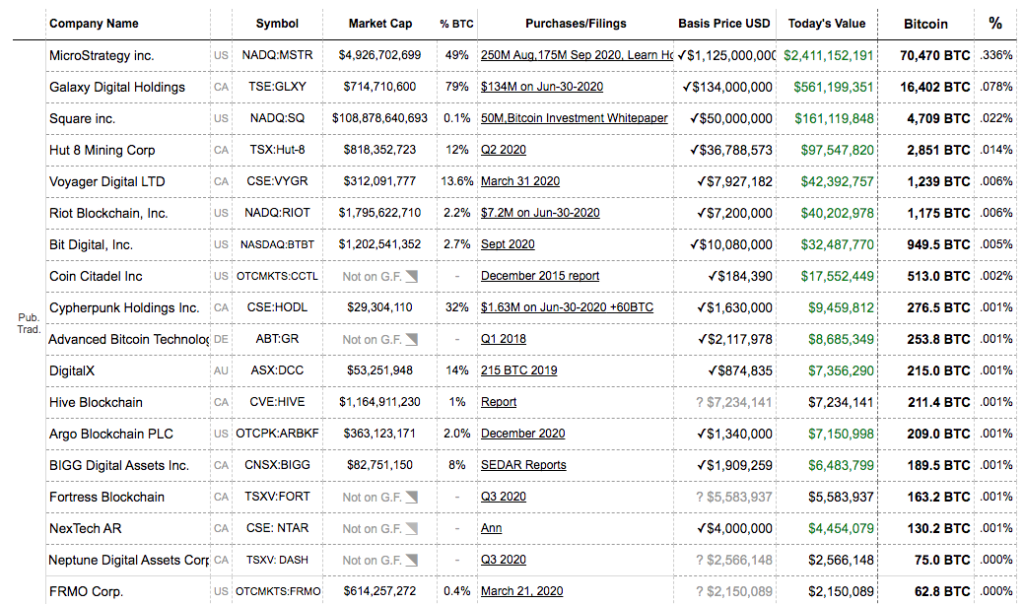Click note indicator in Coin Citadel Market Cap cell
Image resolution: width=1024 pixels, height=604 pixels.
[x=411, y=276]
